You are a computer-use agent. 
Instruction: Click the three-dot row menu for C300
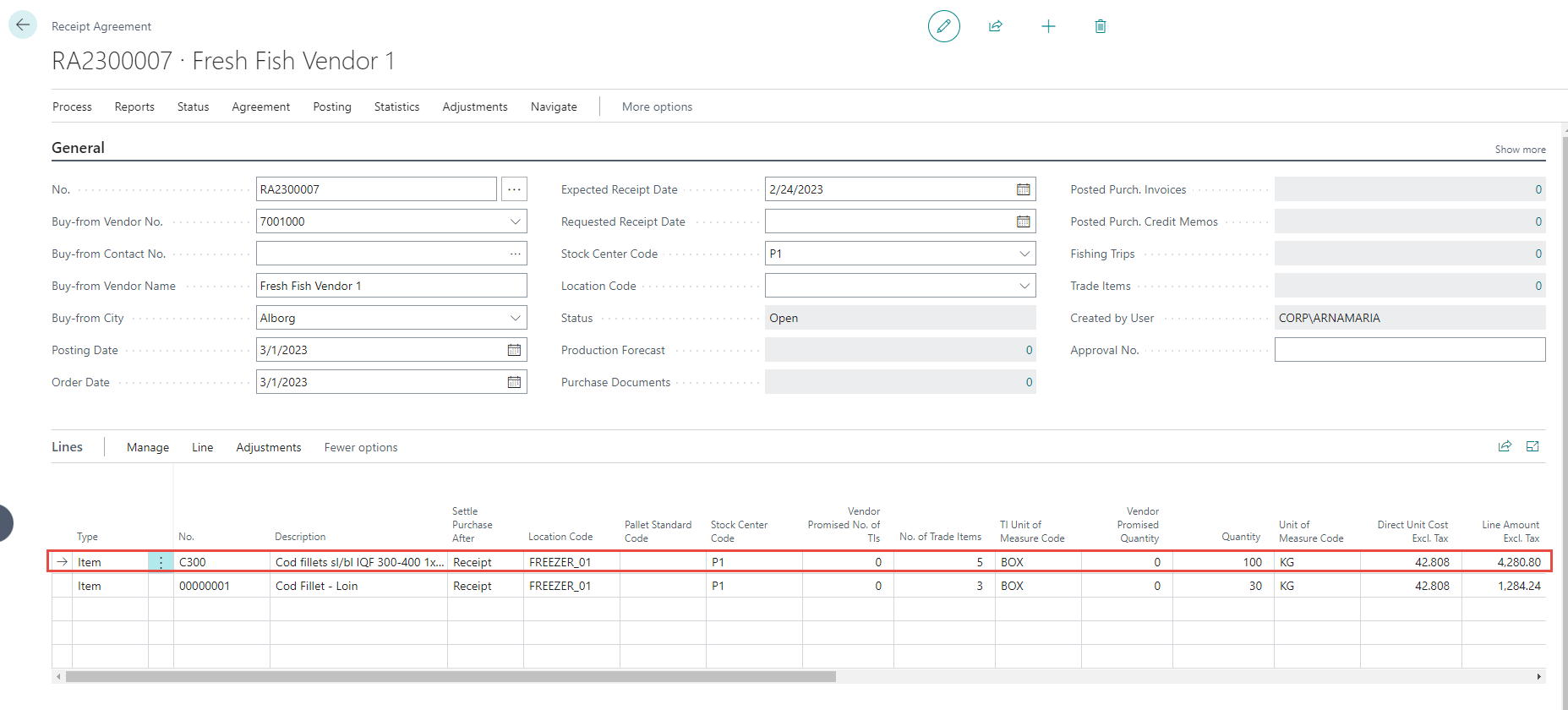(161, 562)
